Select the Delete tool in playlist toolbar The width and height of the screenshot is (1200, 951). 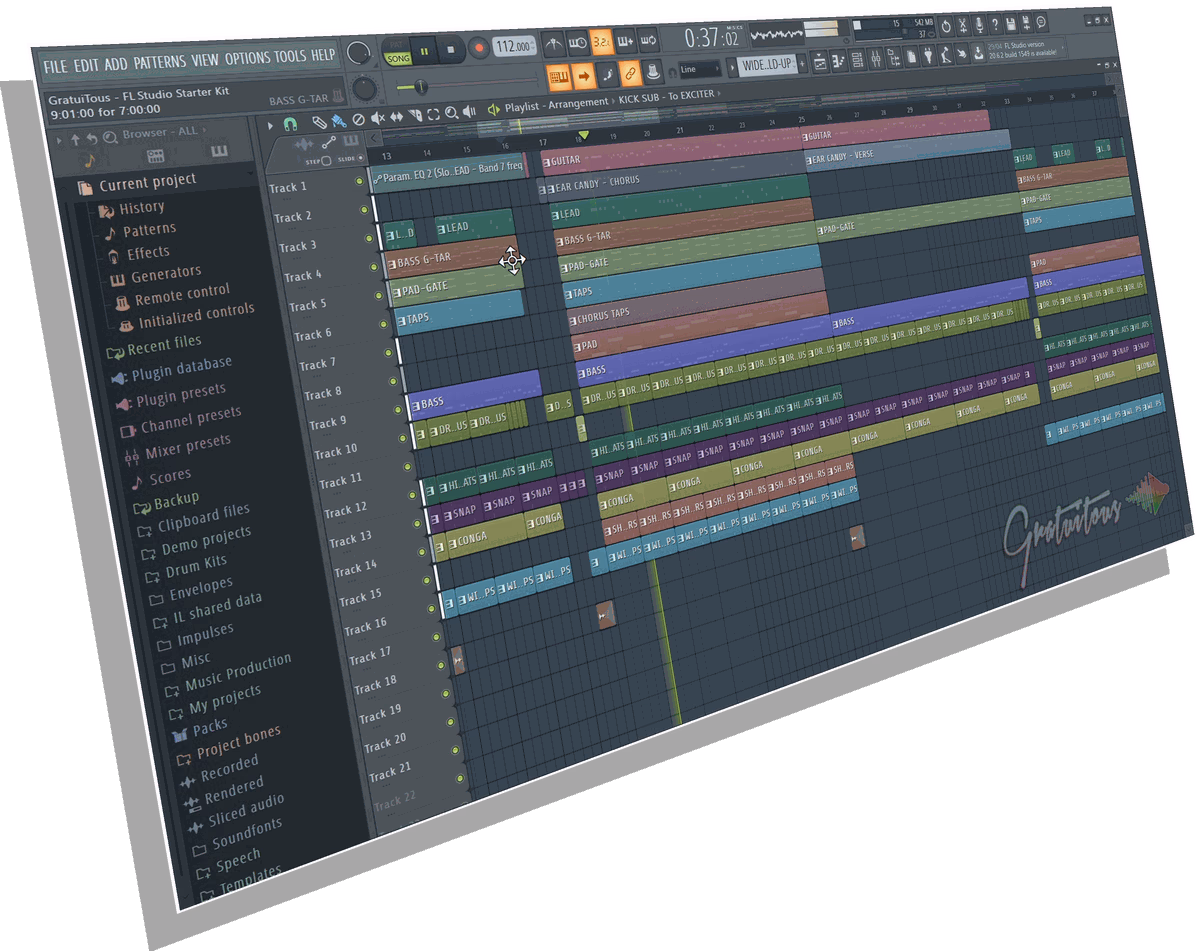coord(359,119)
